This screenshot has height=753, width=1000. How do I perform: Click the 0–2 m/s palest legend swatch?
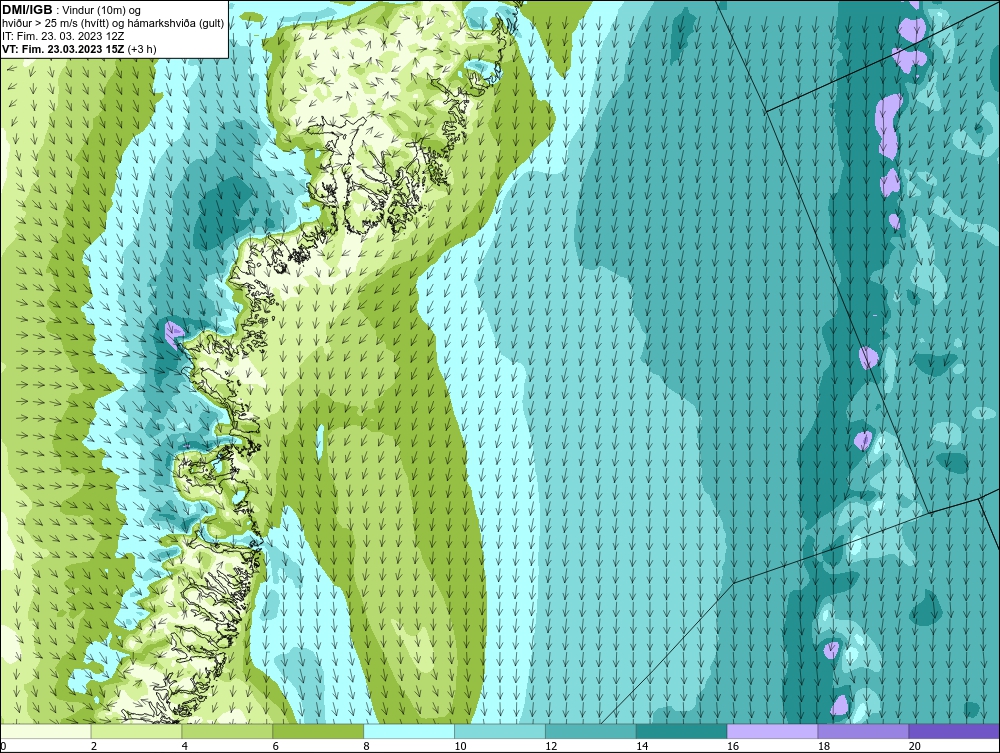[x=46, y=731]
